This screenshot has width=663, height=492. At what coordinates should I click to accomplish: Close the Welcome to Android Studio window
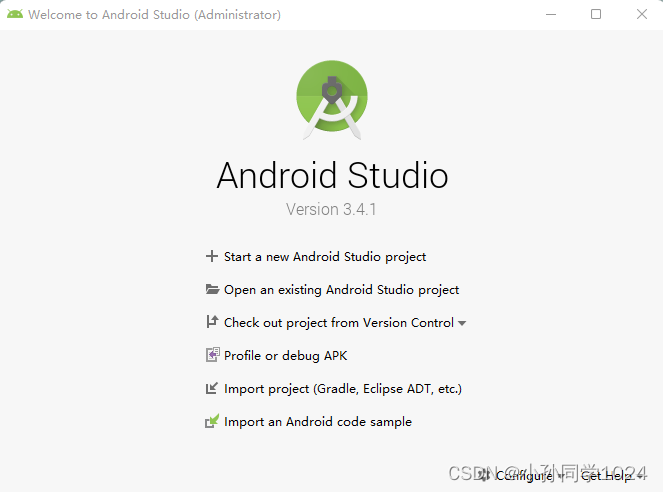coord(641,14)
